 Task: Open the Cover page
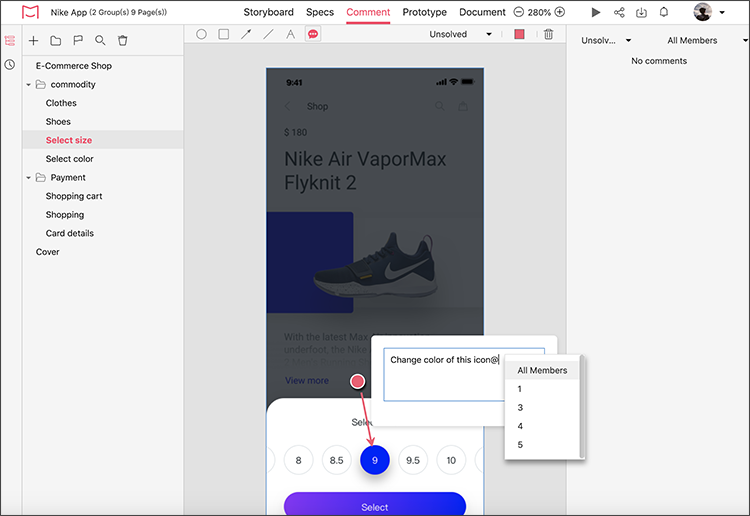(48, 252)
